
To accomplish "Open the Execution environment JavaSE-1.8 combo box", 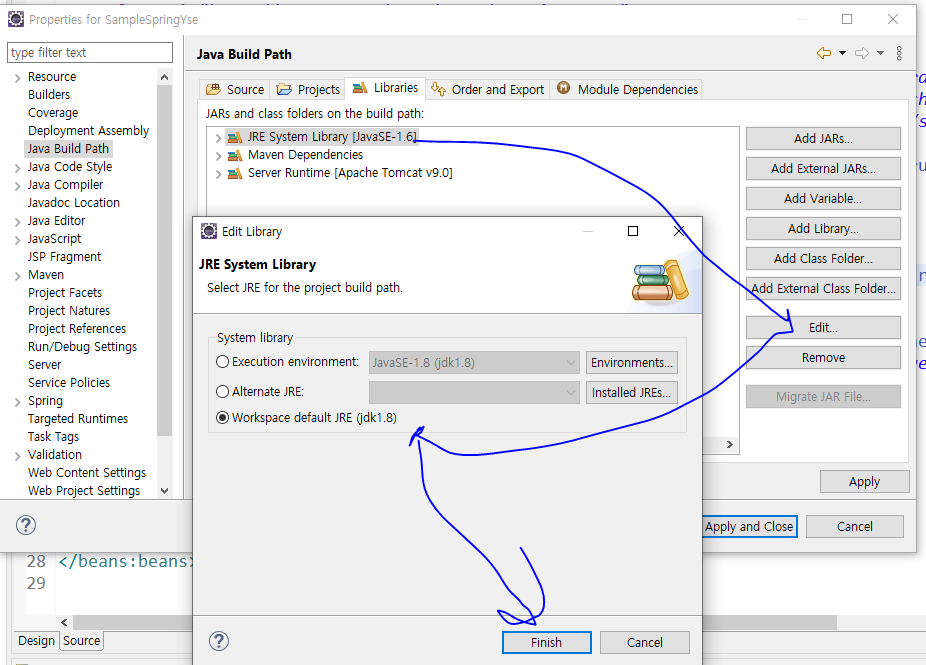I will (x=474, y=363).
